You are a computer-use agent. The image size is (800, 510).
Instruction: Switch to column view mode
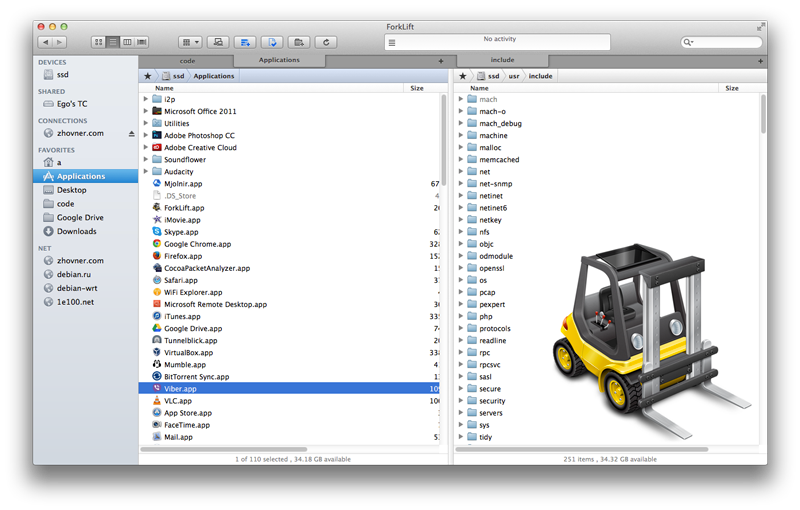click(127, 42)
